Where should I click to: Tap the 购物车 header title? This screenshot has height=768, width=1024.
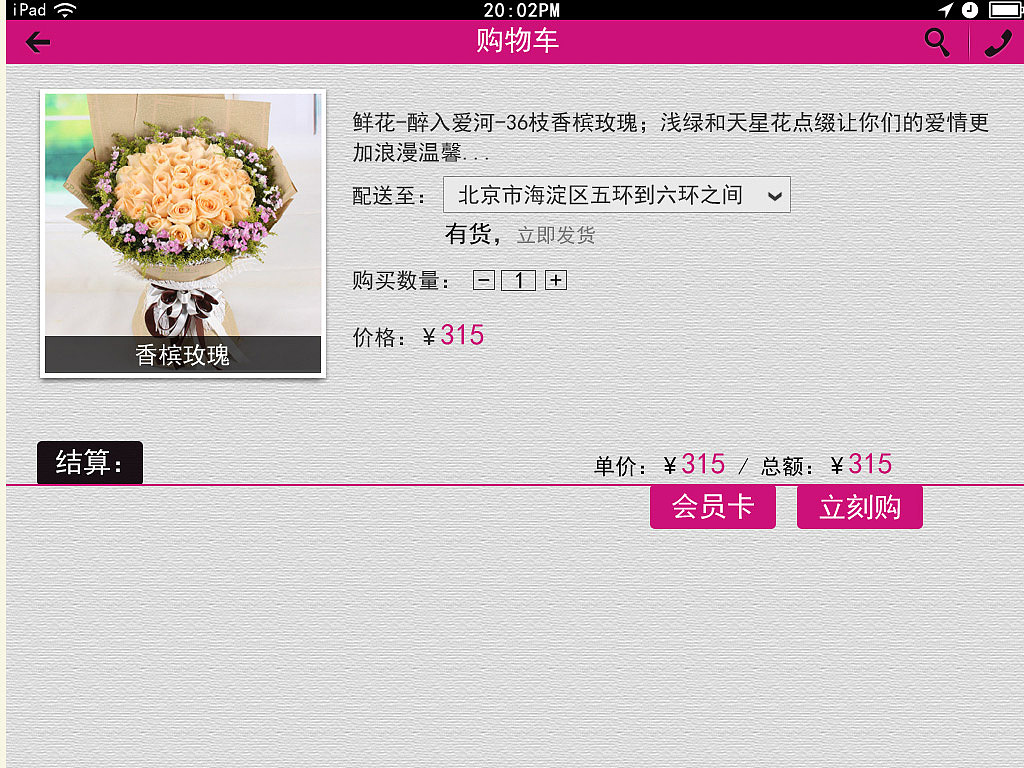pyautogui.click(x=517, y=40)
